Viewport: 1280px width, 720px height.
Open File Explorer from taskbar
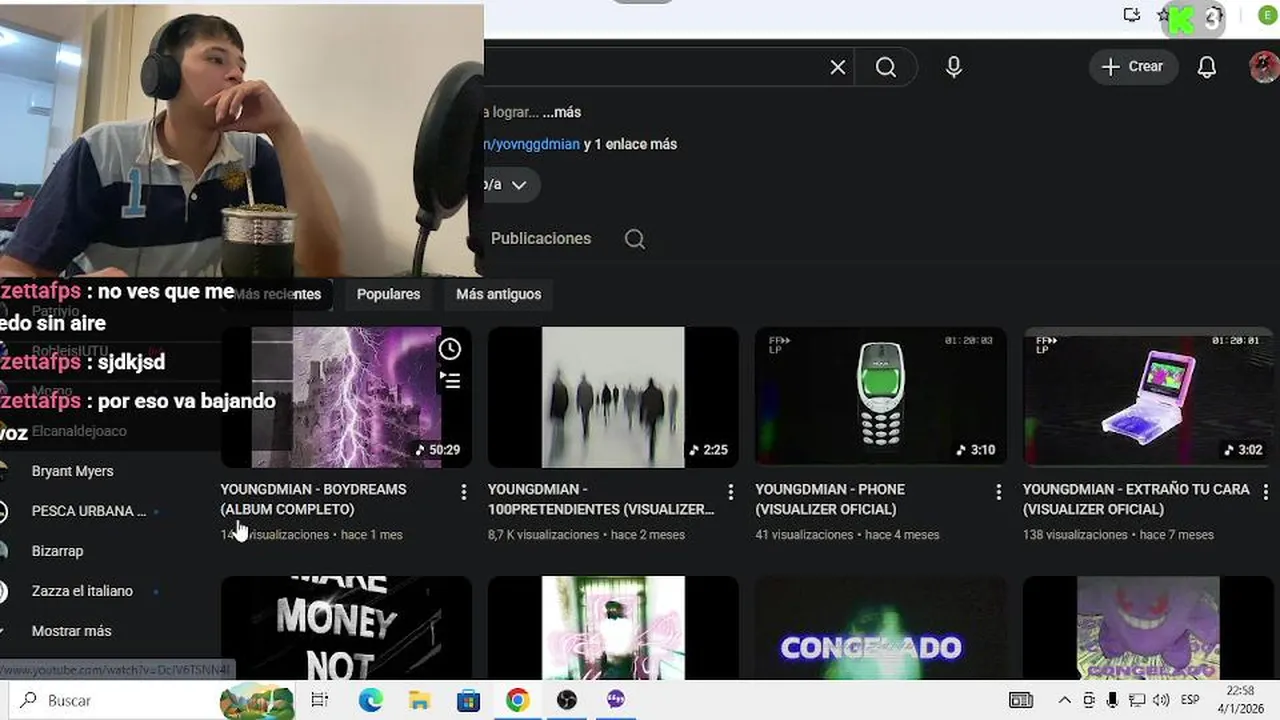[x=419, y=700]
